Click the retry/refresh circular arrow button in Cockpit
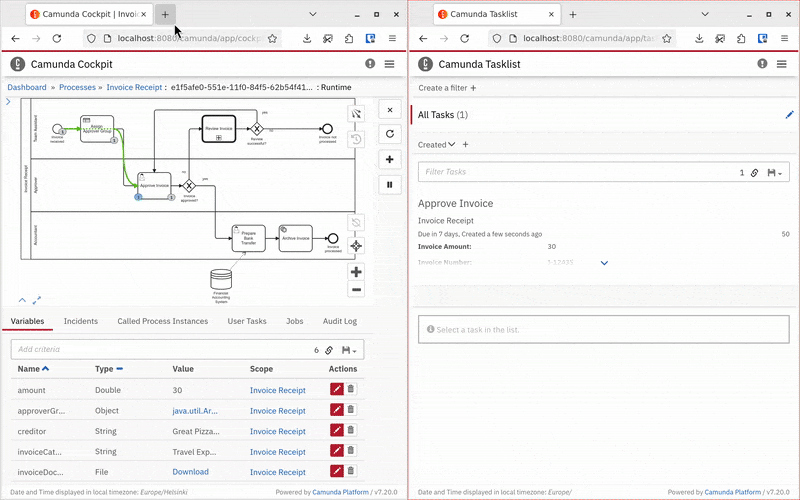Image resolution: width=800 pixels, height=500 pixels. click(390, 134)
